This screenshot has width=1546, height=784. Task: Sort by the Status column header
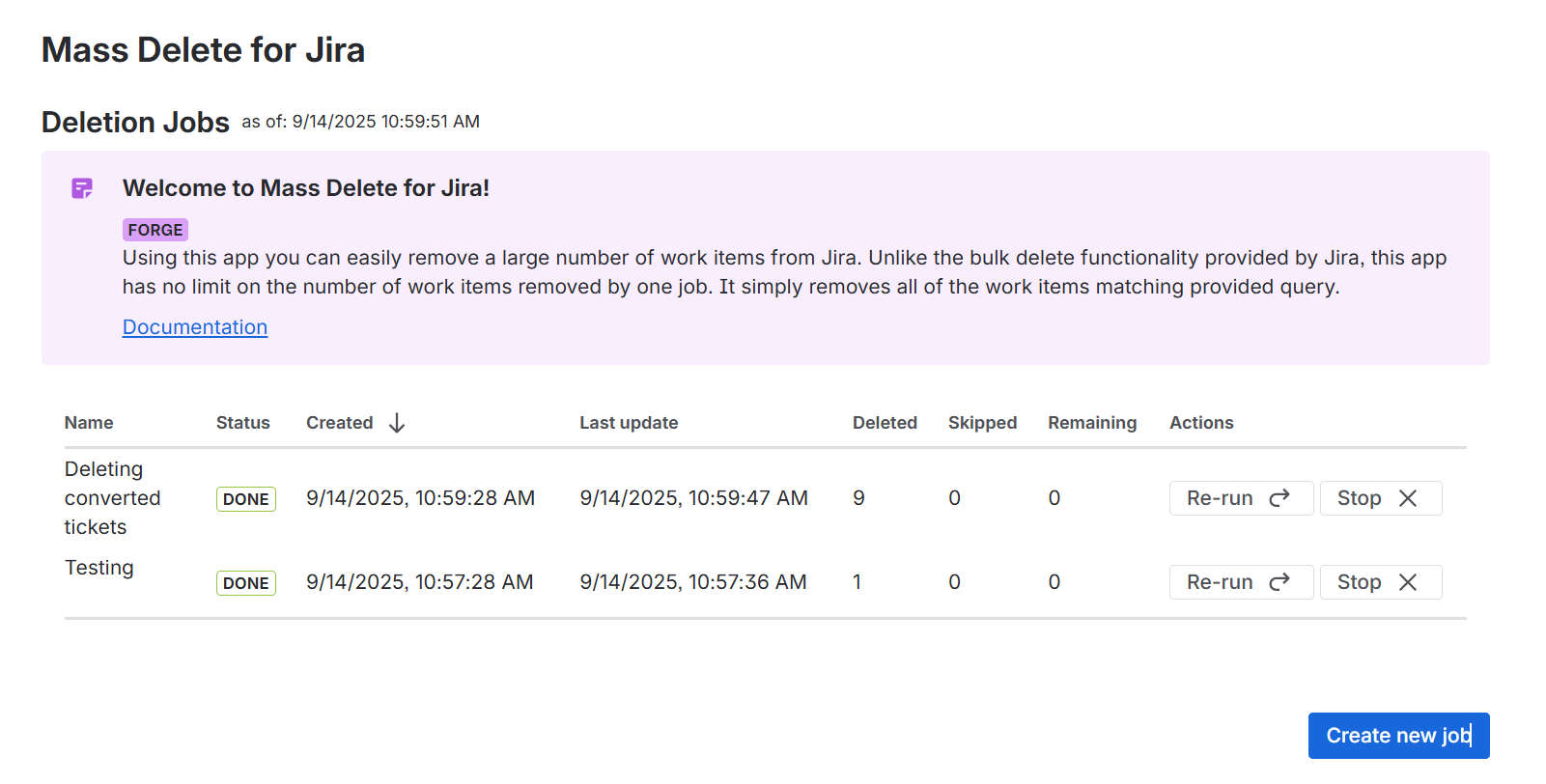coord(243,423)
